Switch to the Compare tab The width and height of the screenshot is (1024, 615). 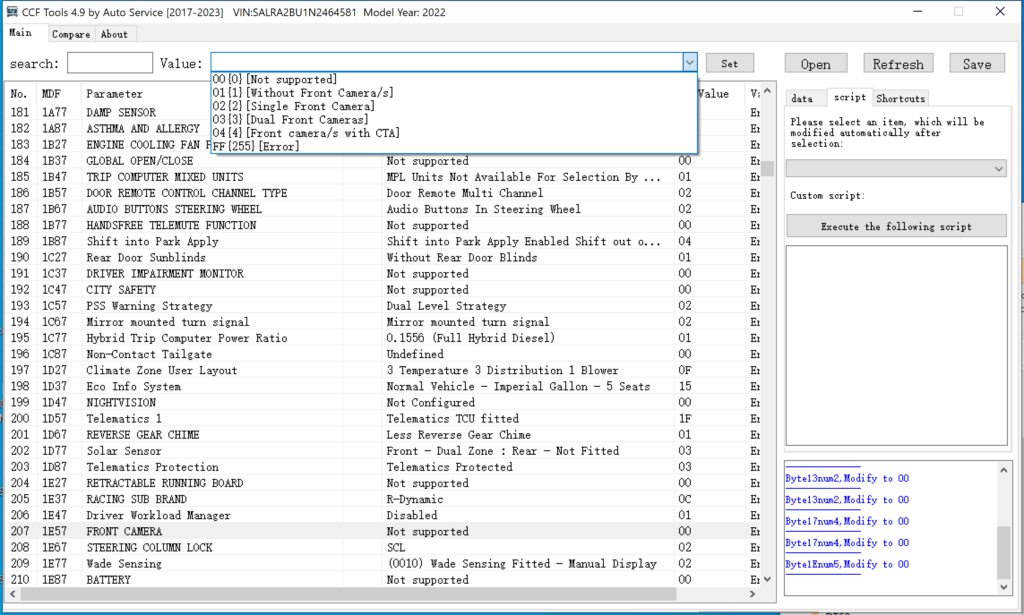(x=70, y=33)
